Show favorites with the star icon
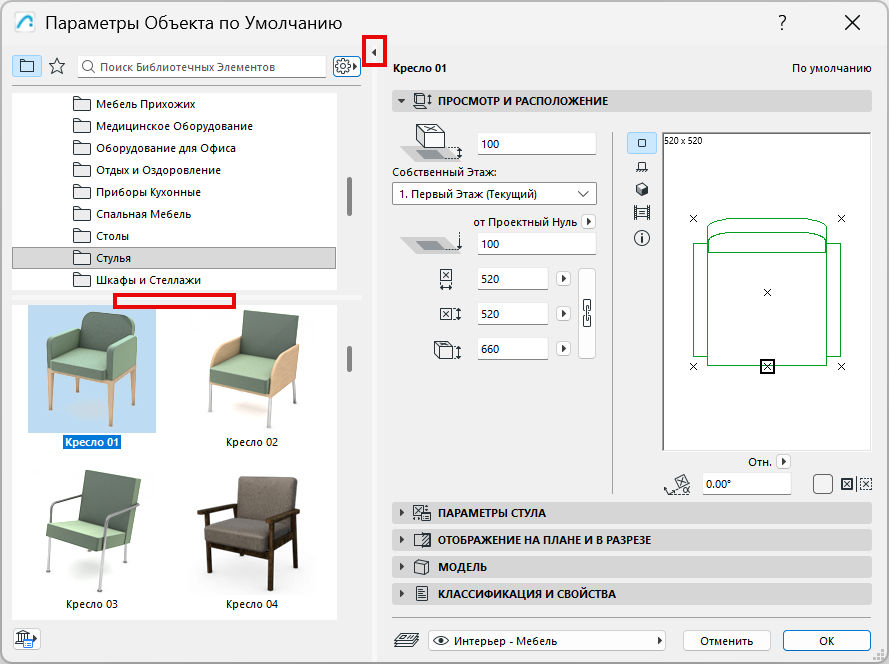This screenshot has width=889, height=664. tap(57, 66)
